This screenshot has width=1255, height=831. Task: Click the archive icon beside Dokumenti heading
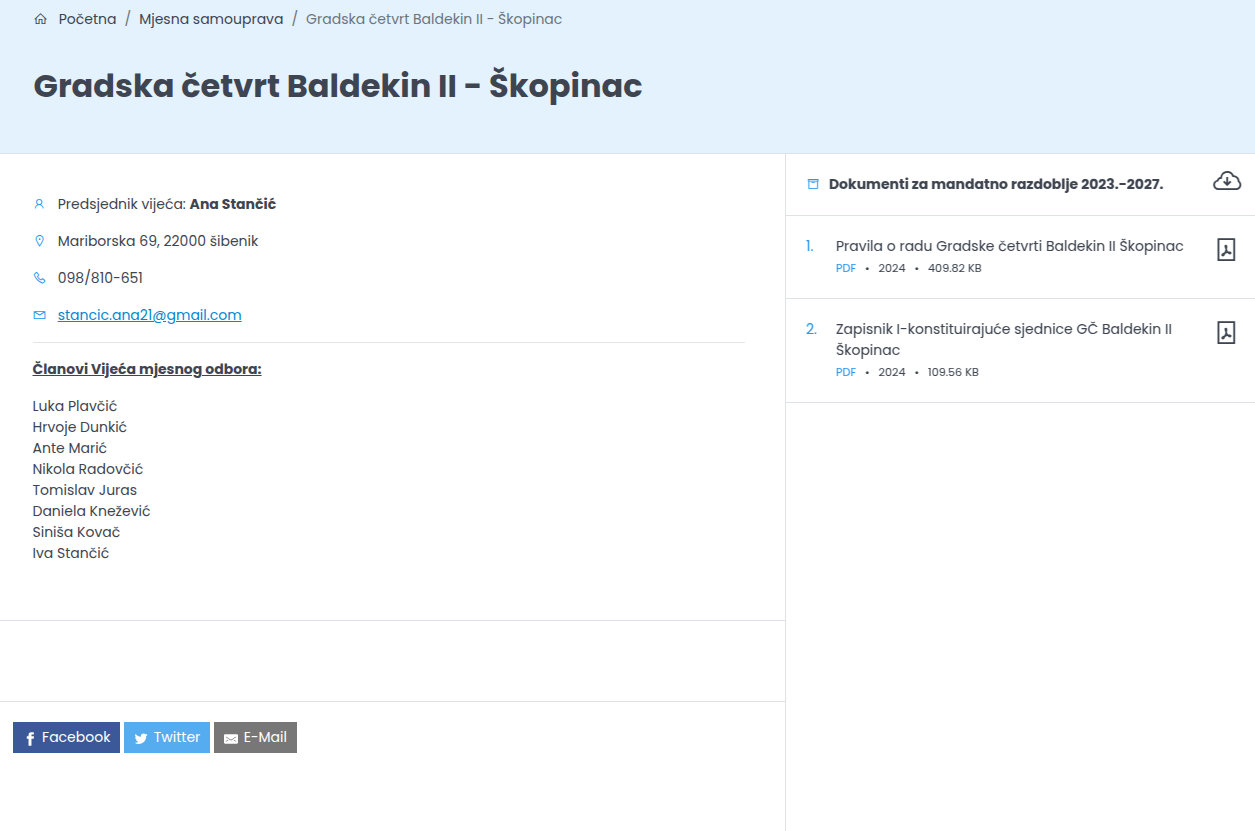813,184
